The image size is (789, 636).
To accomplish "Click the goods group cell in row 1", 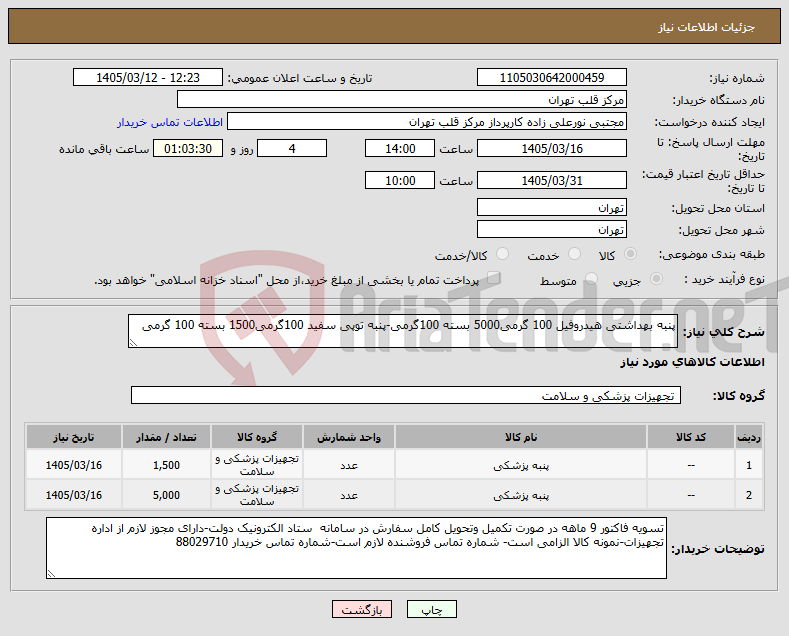I will pyautogui.click(x=257, y=465).
